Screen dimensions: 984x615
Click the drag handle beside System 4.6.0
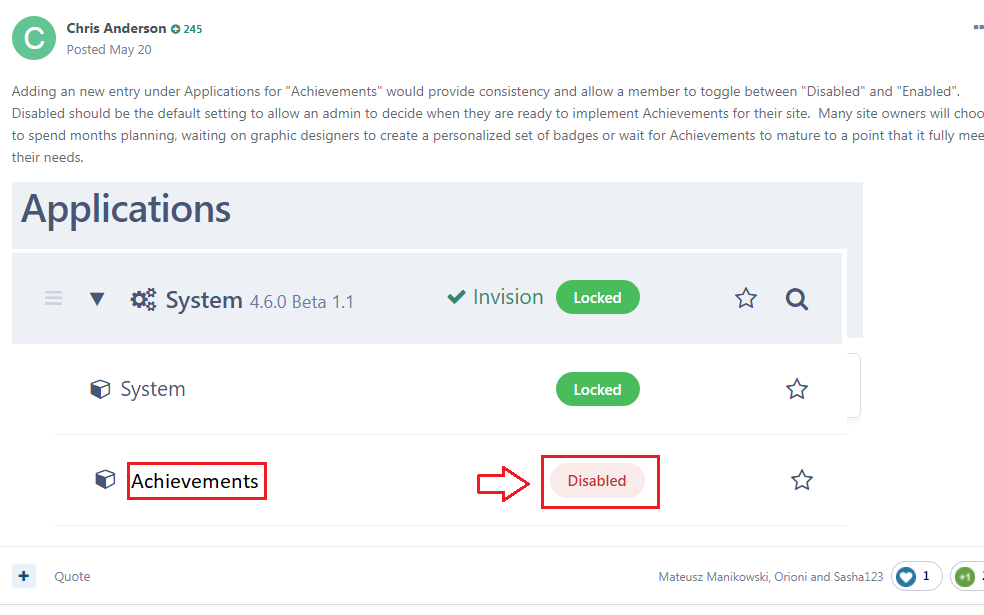54,298
